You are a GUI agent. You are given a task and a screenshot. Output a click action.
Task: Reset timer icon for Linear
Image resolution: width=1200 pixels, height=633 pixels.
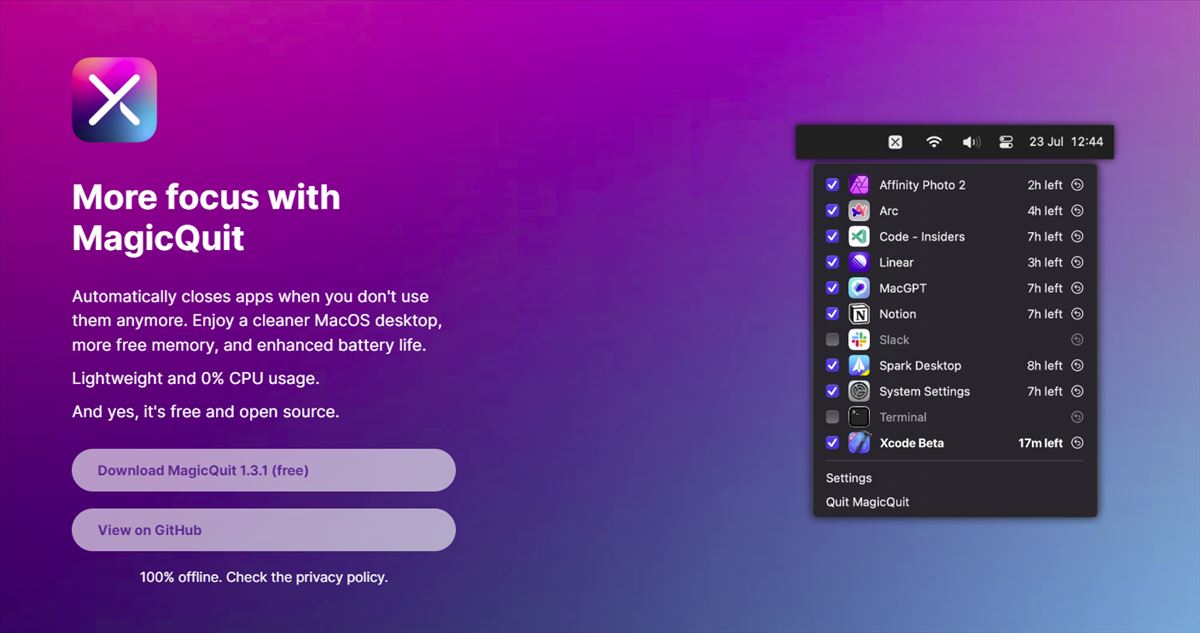pos(1077,262)
